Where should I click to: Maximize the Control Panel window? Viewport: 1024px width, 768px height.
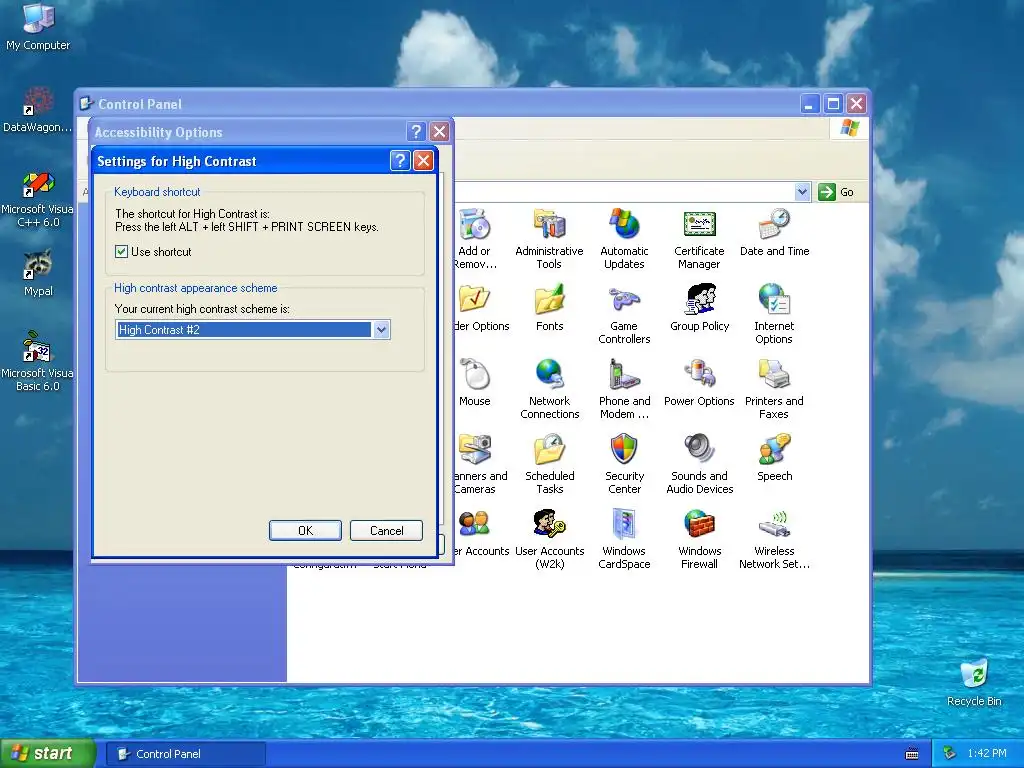(833, 104)
